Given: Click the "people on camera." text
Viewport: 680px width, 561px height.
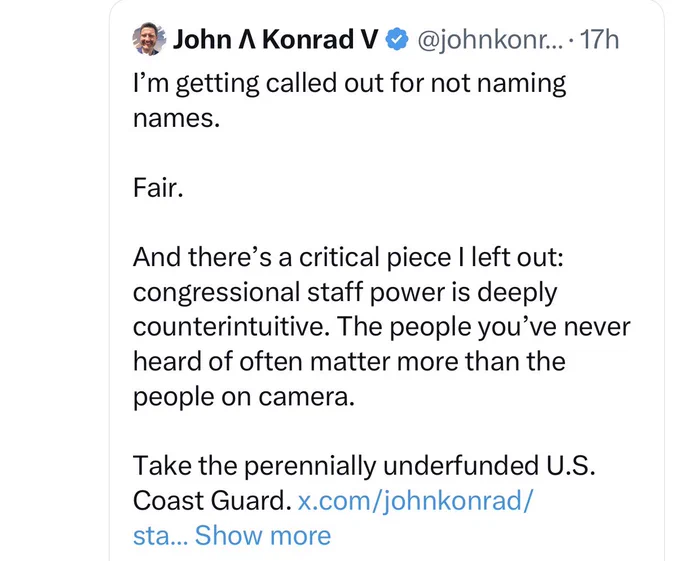Looking at the screenshot, I should click(244, 397).
